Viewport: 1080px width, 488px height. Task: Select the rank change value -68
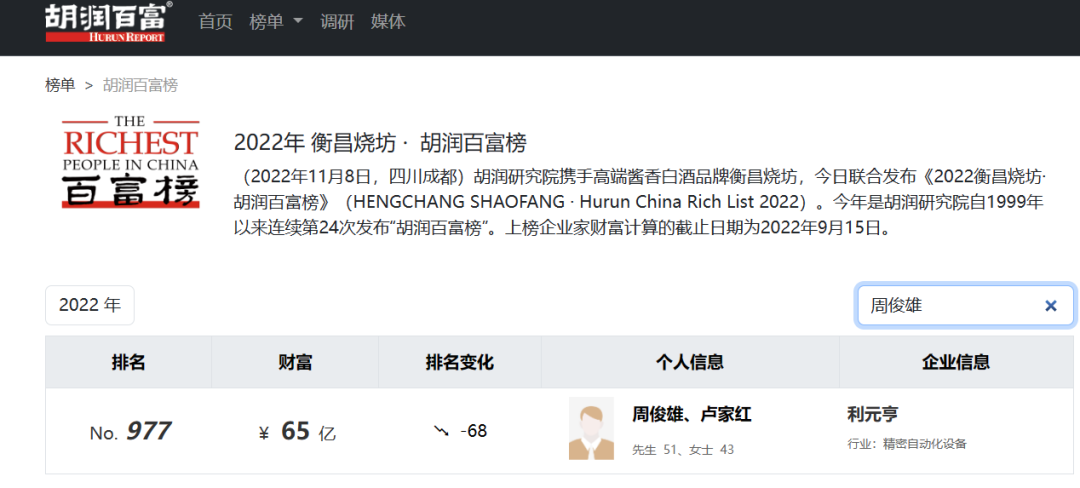click(474, 432)
